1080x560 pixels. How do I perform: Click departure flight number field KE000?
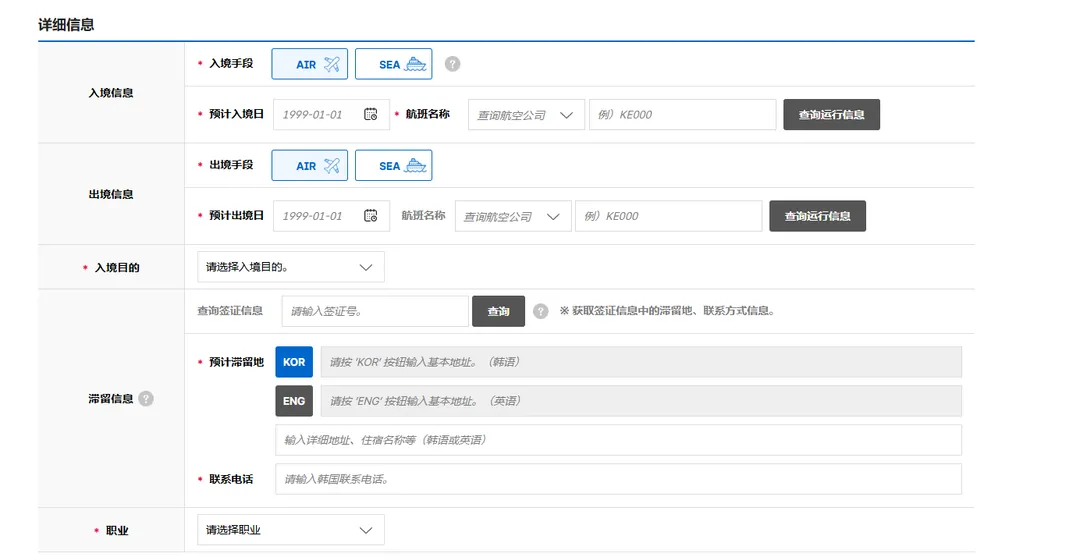[669, 216]
